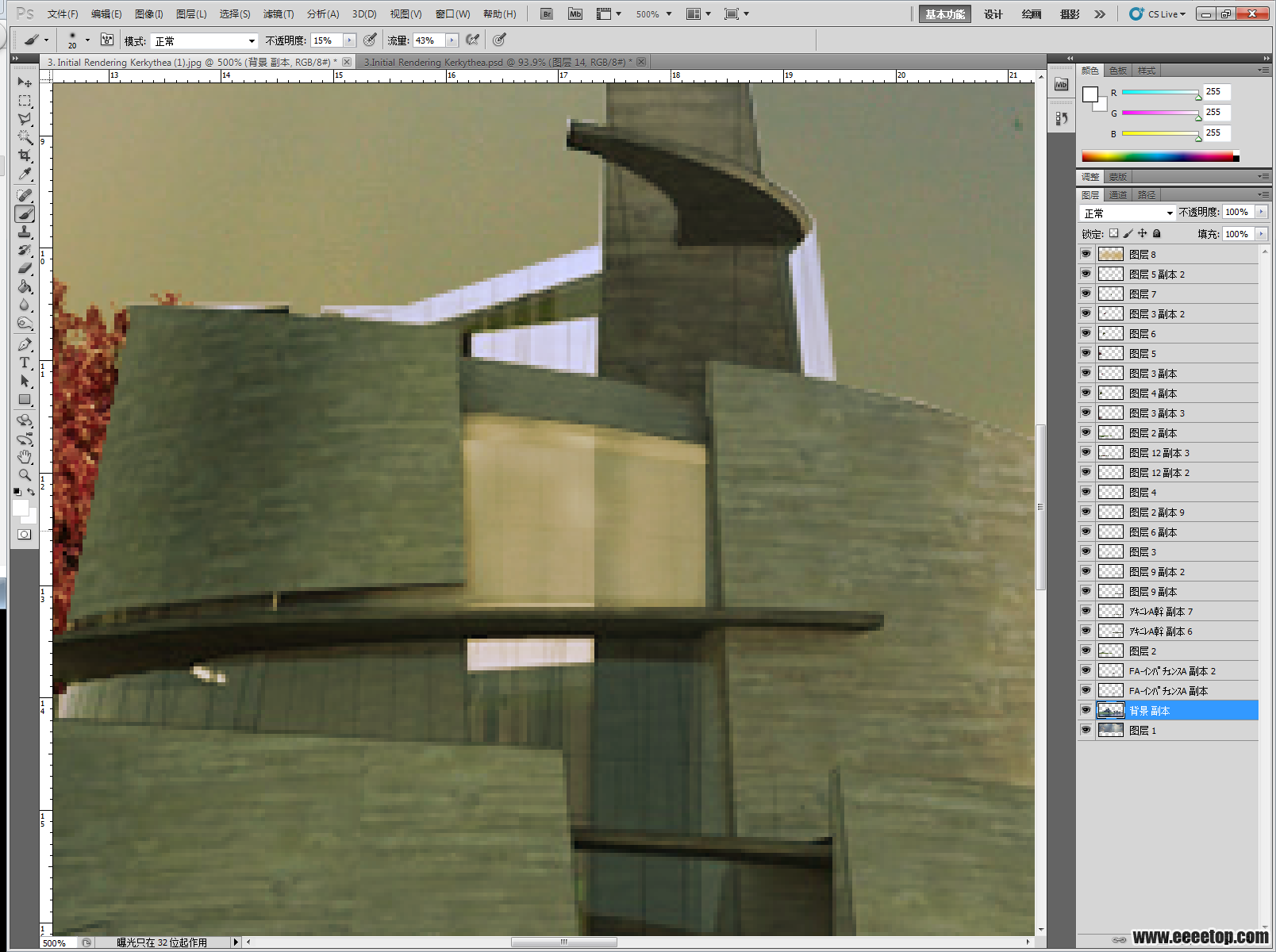Switch to the 基本功能 workspace

(x=945, y=14)
